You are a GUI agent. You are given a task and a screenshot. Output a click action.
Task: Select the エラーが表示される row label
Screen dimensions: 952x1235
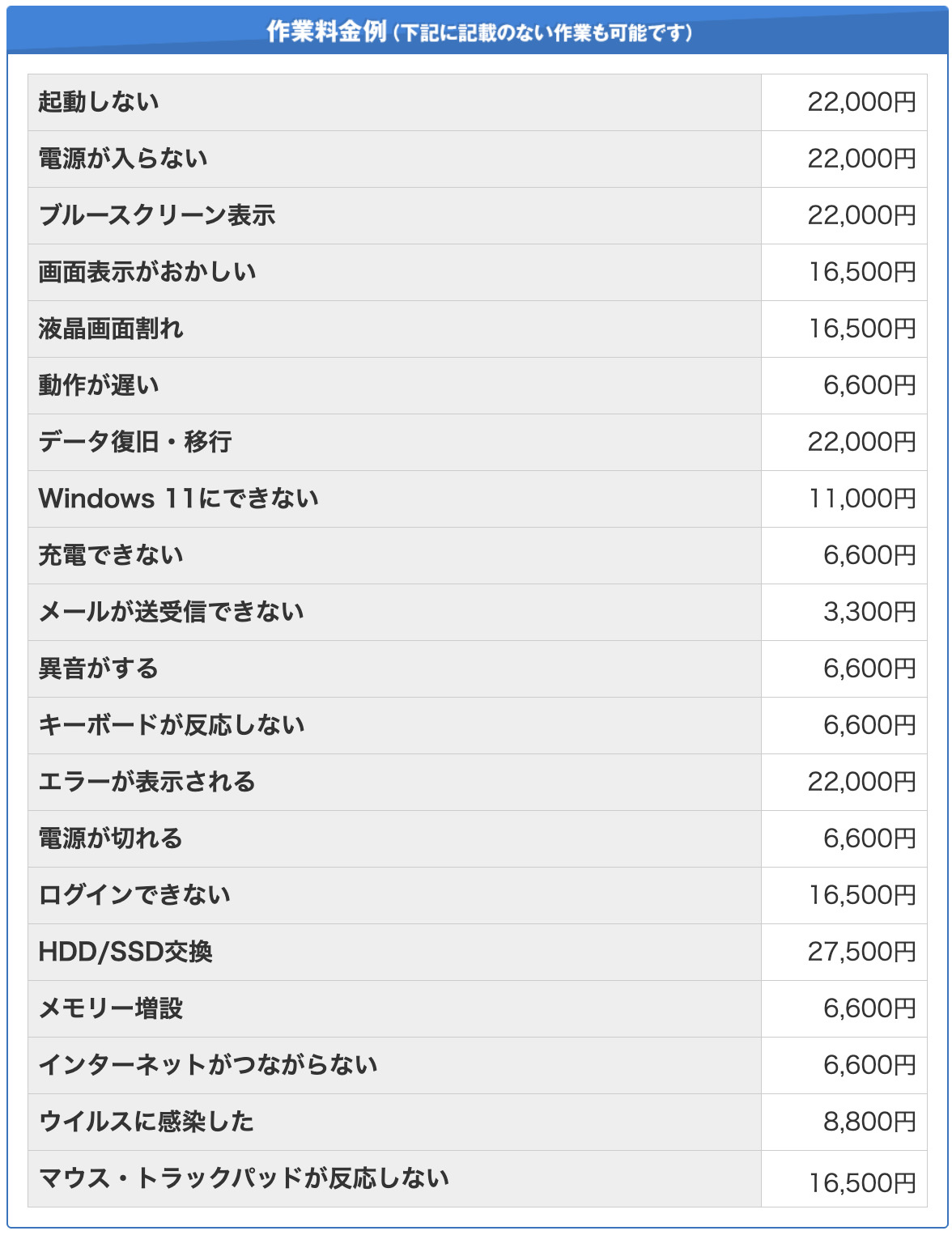(147, 782)
